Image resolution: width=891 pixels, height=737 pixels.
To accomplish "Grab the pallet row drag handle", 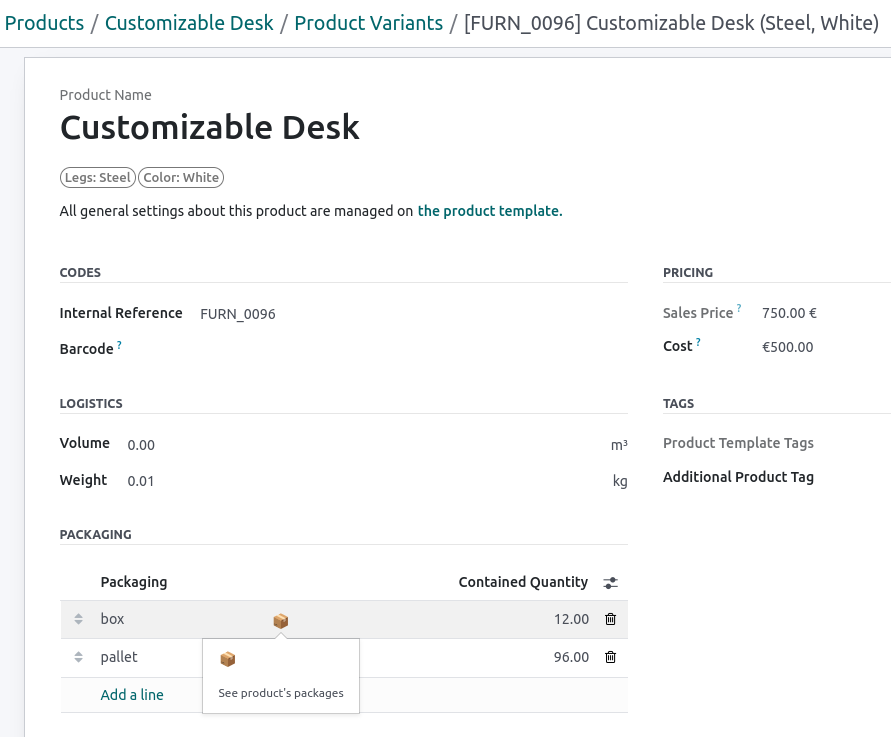I will (78, 658).
